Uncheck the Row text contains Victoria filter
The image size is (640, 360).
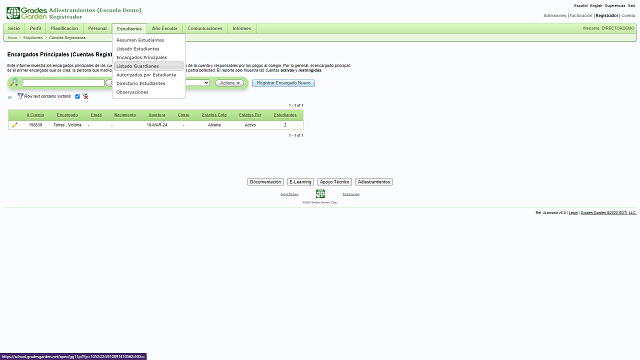77,96
